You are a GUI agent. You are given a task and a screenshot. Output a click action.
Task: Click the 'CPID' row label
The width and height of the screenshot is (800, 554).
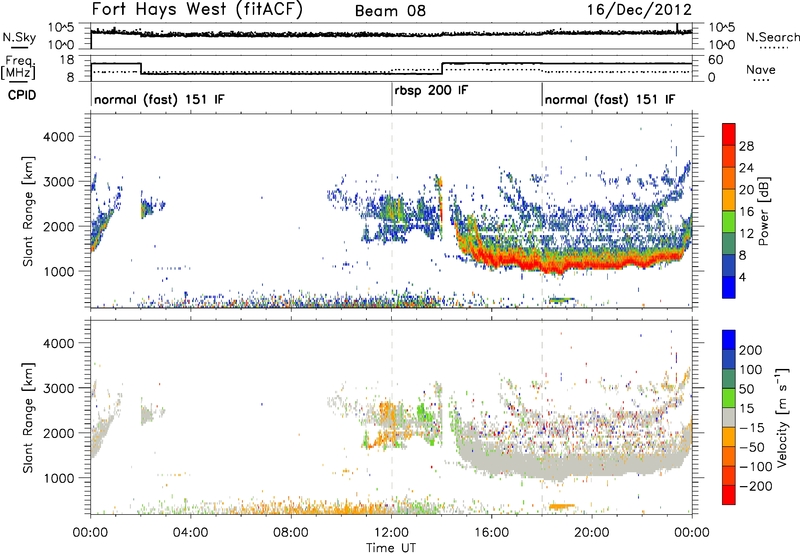(x=22, y=95)
